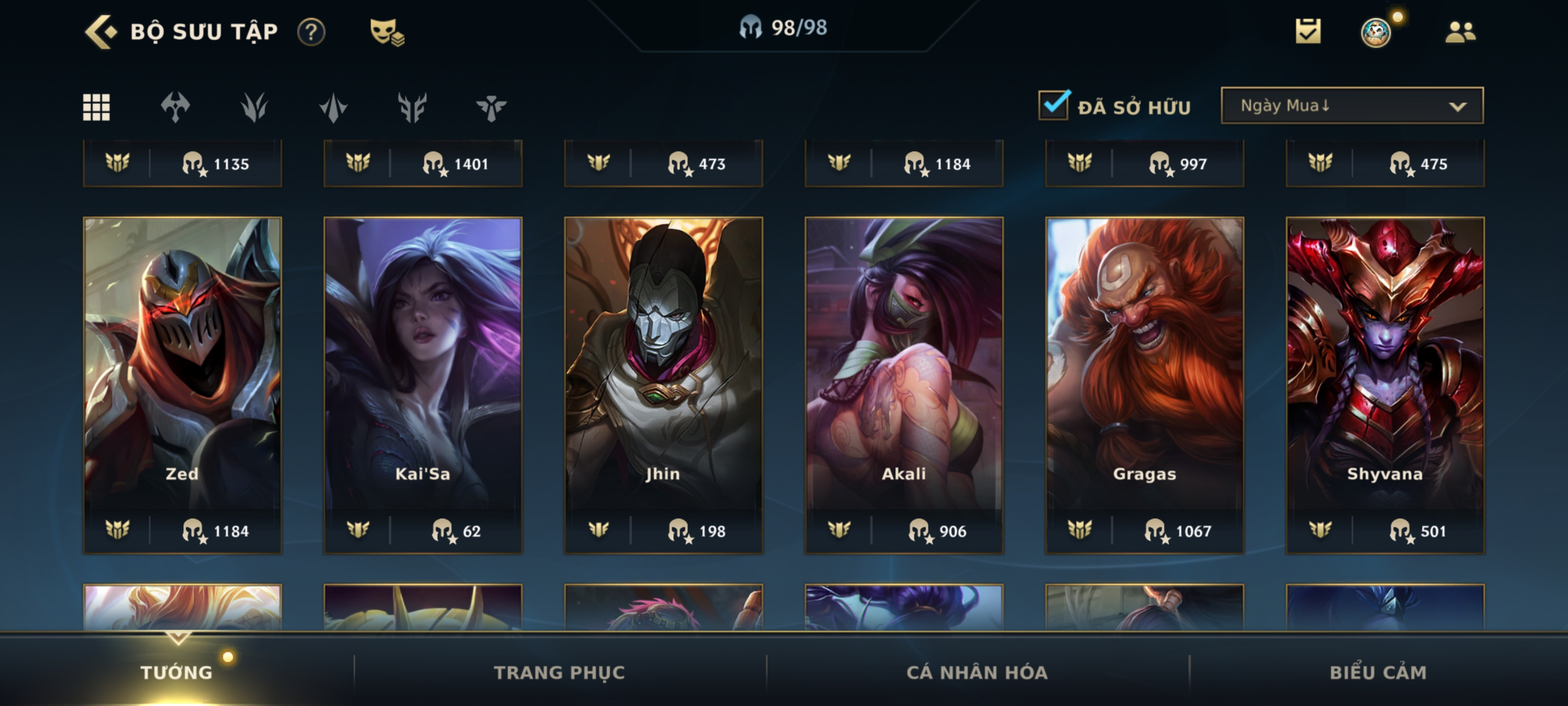Screen dimensions: 1568x706
Task: Open the mask and coins icon
Action: coord(387,32)
